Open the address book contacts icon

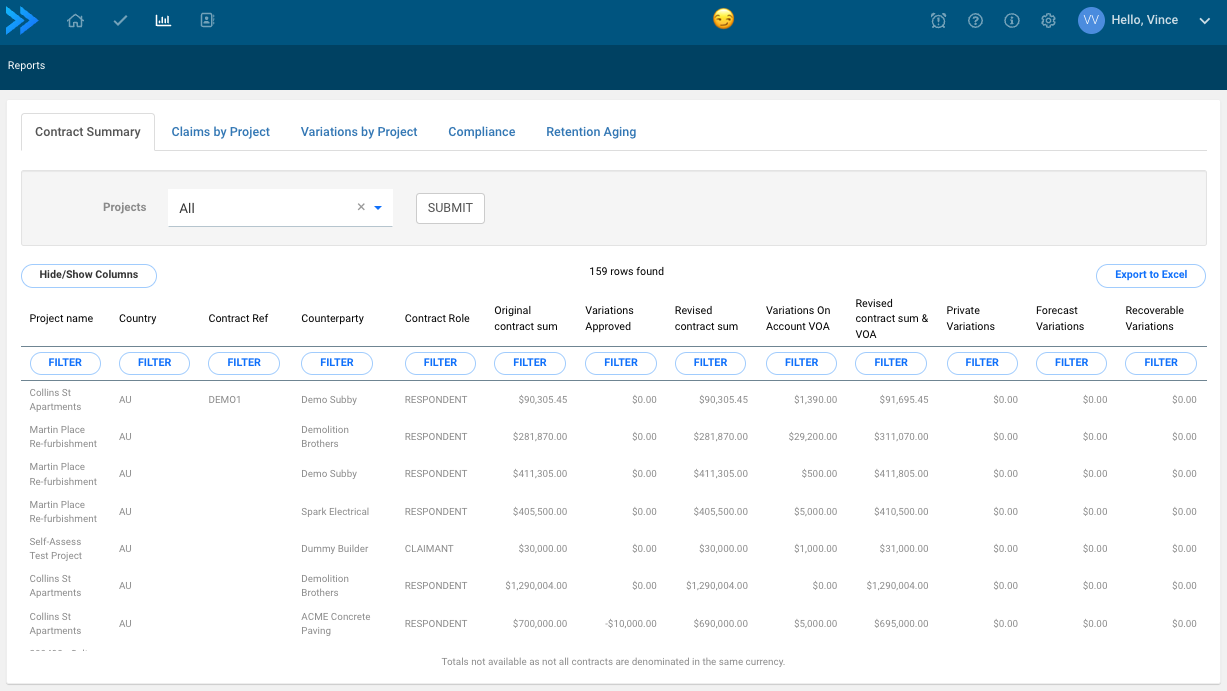[206, 20]
